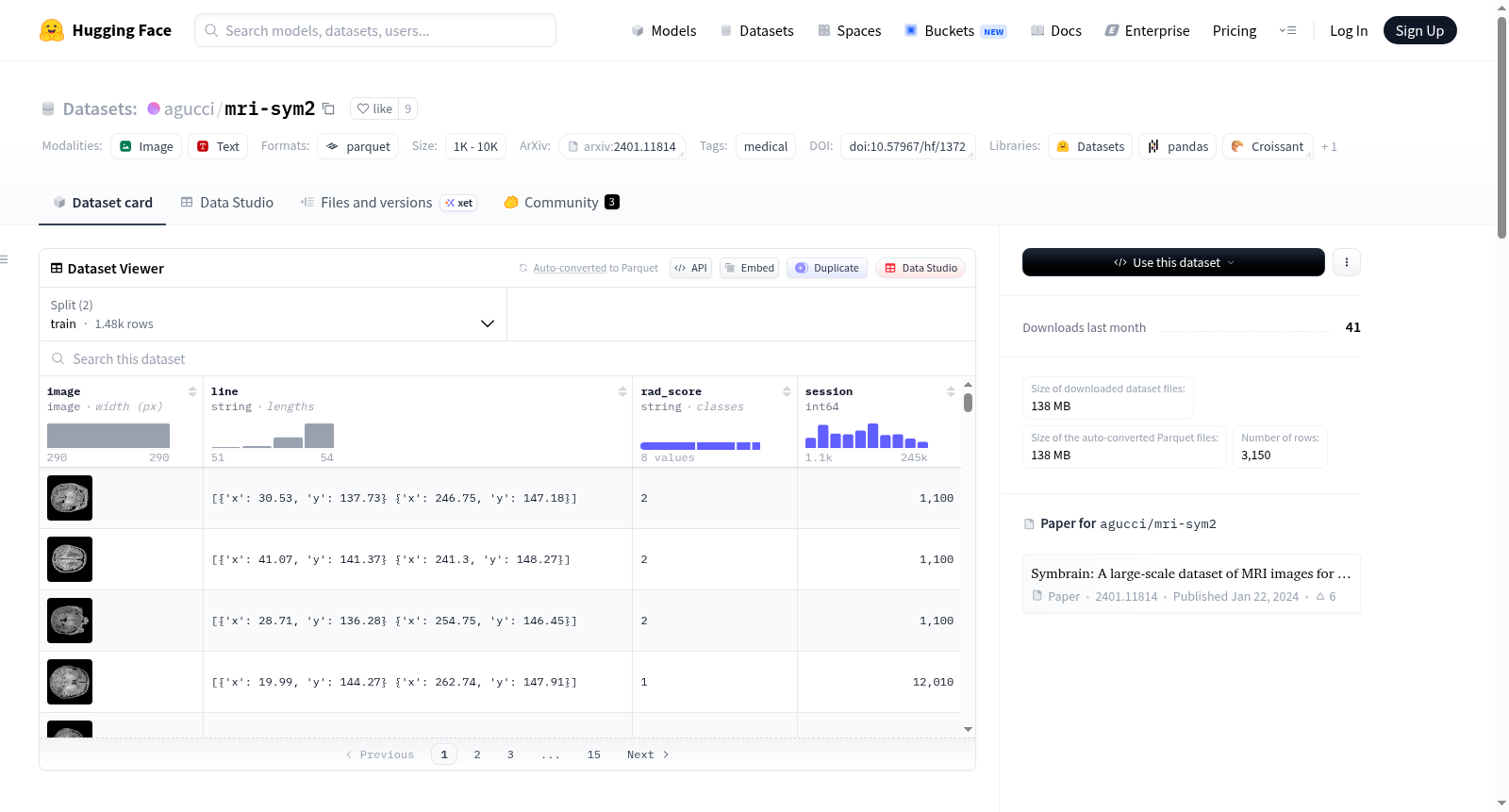Switch to the Community tab
The width and height of the screenshot is (1509, 812).
pyautogui.click(x=561, y=202)
